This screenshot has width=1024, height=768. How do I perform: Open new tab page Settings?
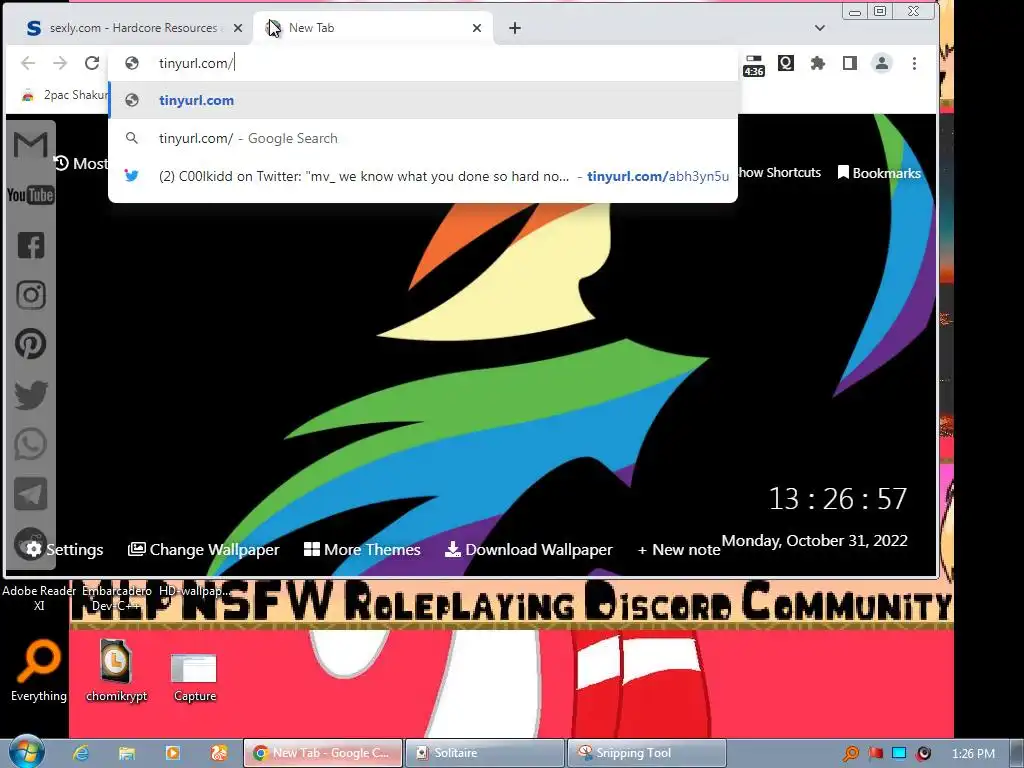pyautogui.click(x=65, y=549)
